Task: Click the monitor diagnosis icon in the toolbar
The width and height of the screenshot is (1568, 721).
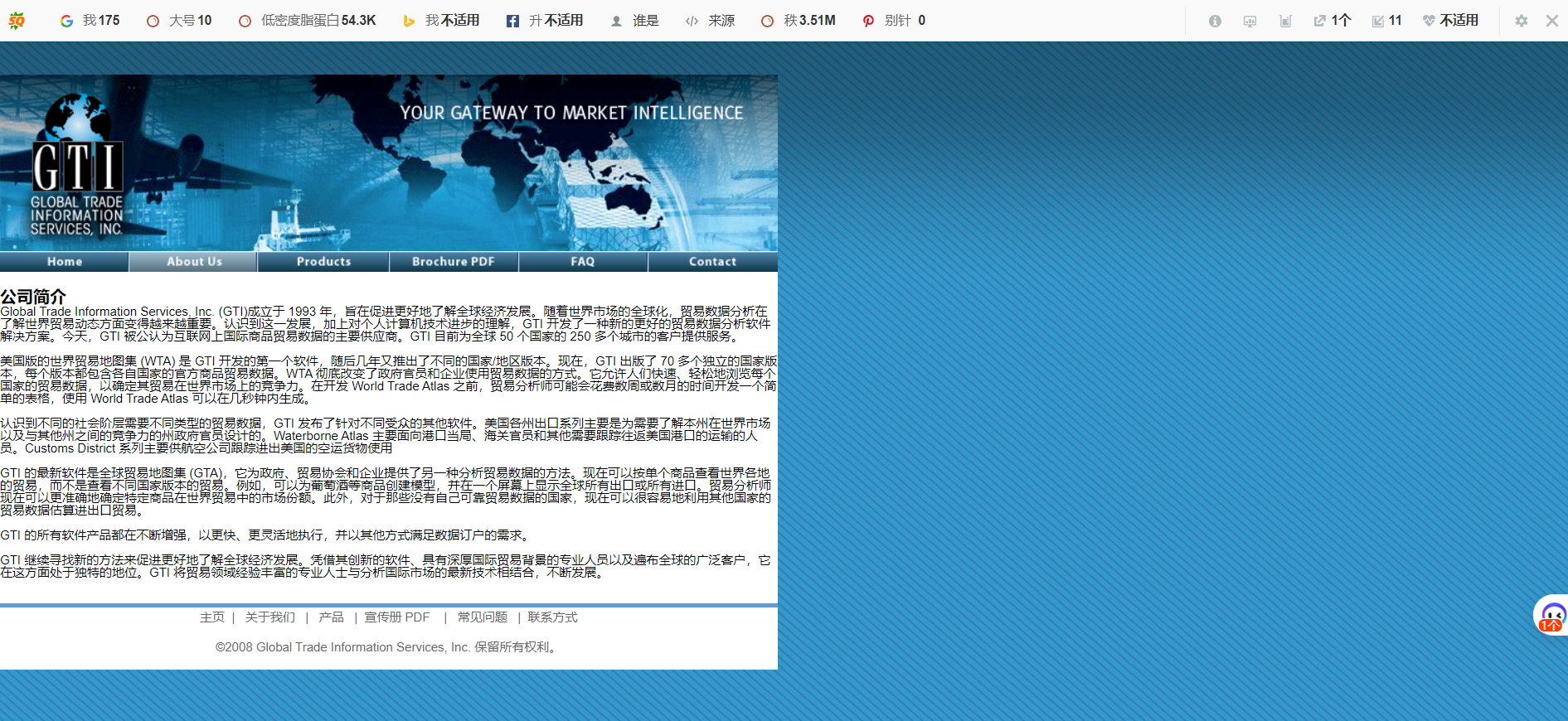Action: coord(1250,21)
